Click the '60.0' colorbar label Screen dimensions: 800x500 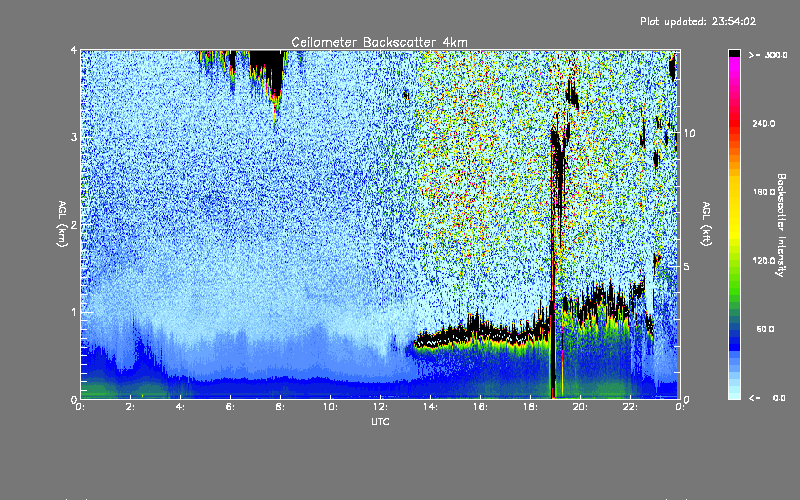765,329
